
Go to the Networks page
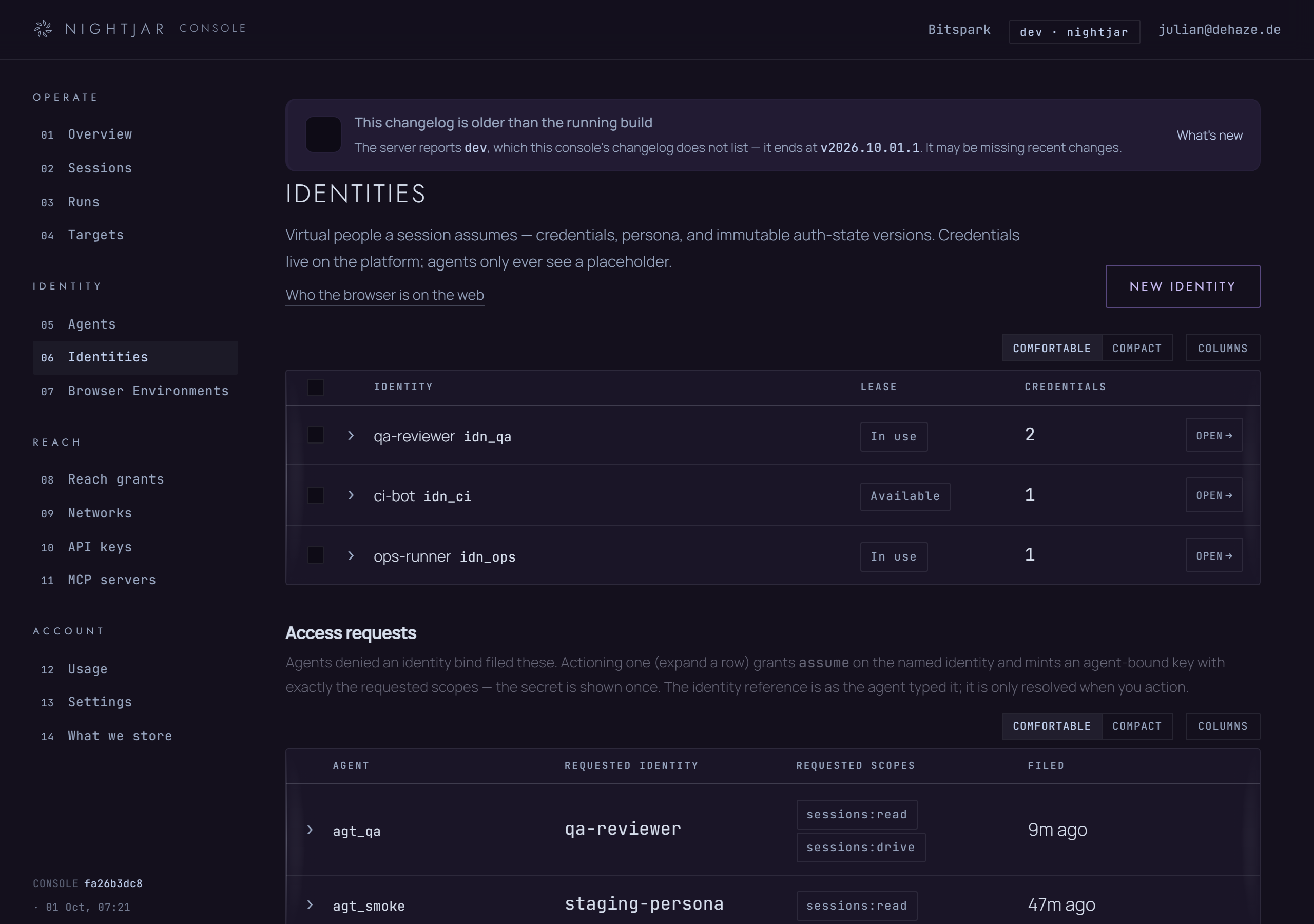point(136,513)
